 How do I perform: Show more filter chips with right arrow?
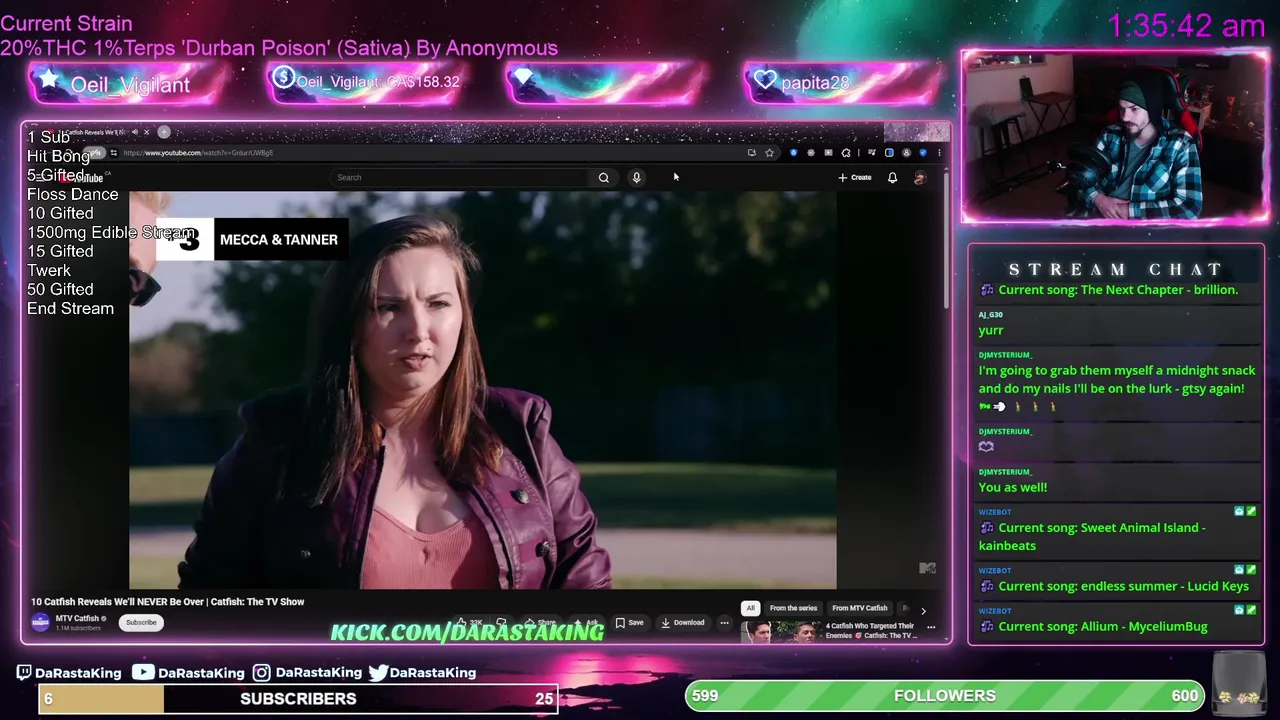point(923,610)
